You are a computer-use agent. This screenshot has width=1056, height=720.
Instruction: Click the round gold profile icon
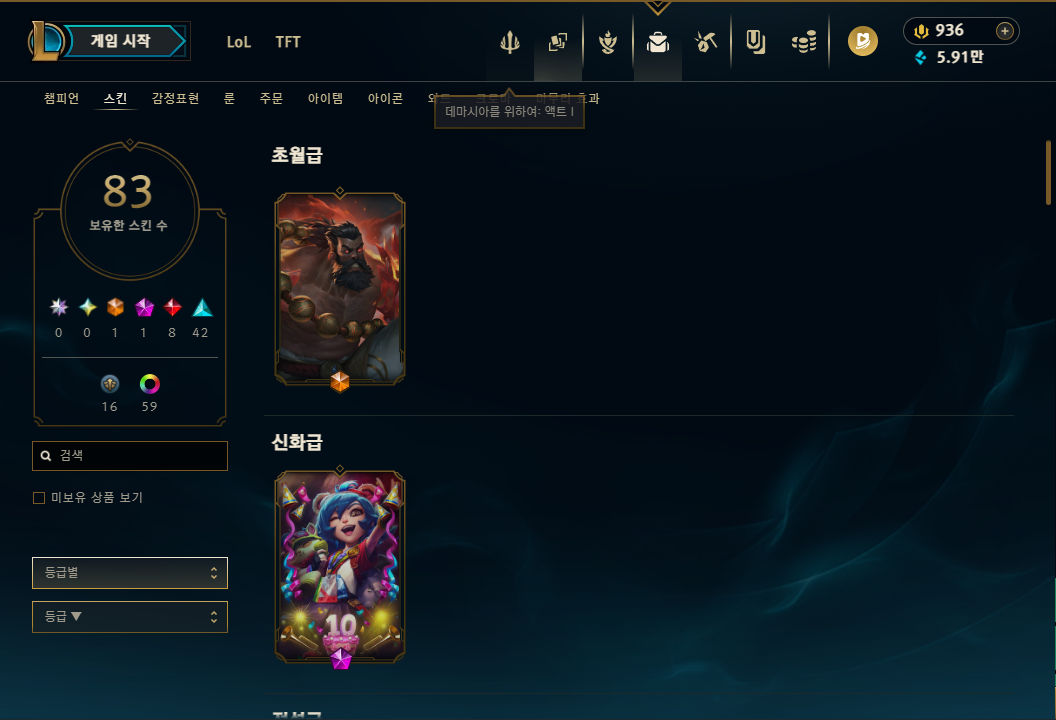point(863,41)
